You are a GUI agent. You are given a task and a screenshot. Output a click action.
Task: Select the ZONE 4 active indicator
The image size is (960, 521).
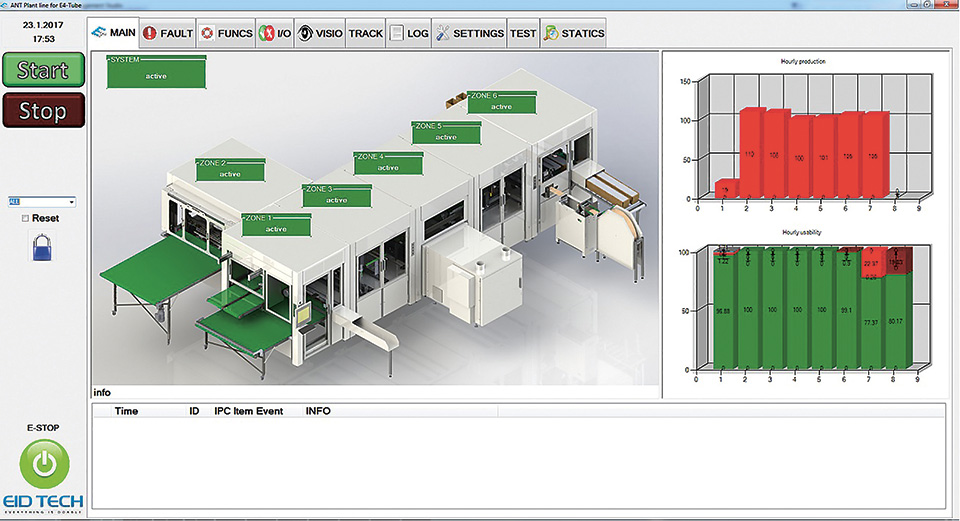pyautogui.click(x=388, y=163)
